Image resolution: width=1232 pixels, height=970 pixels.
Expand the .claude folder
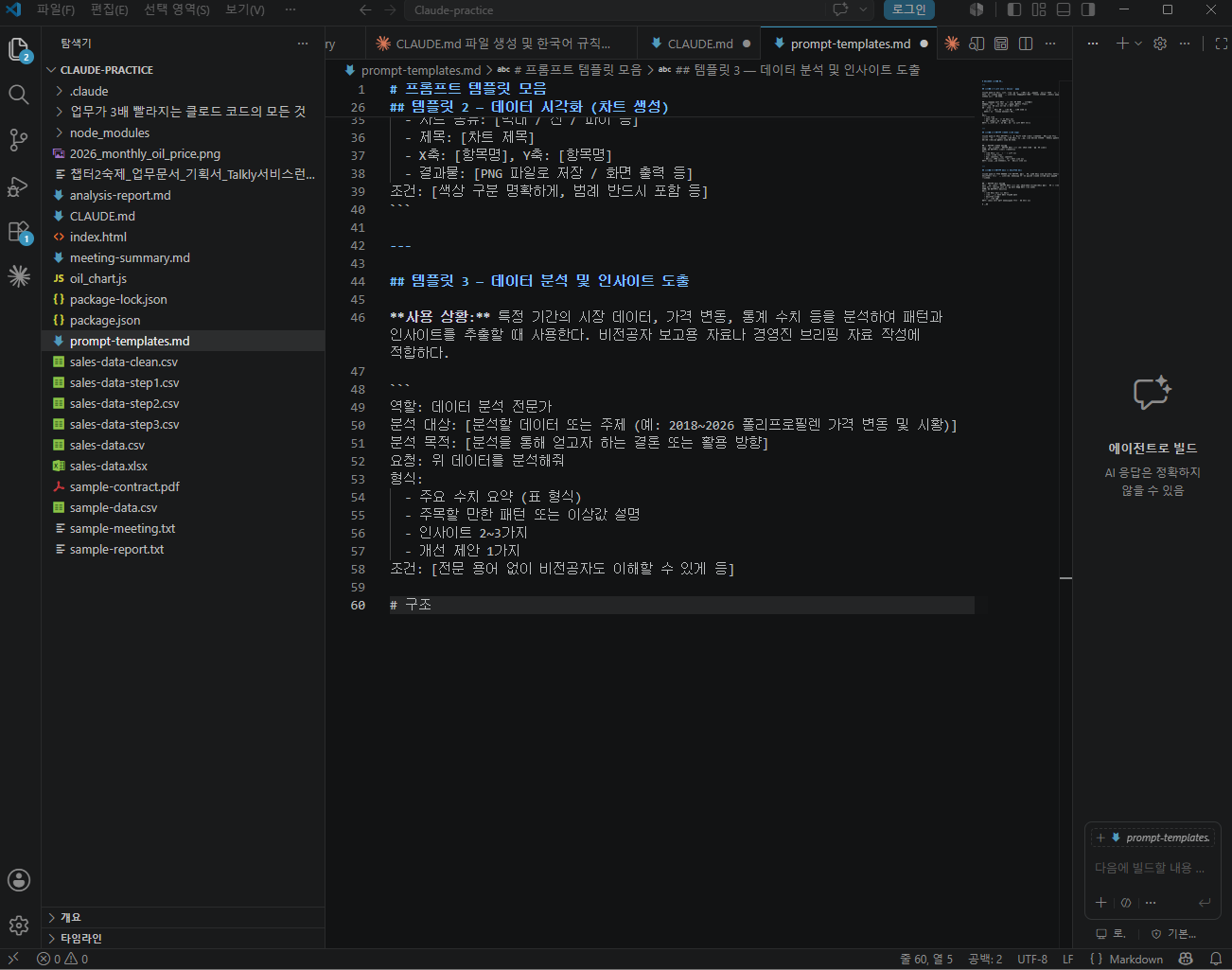tap(183, 91)
